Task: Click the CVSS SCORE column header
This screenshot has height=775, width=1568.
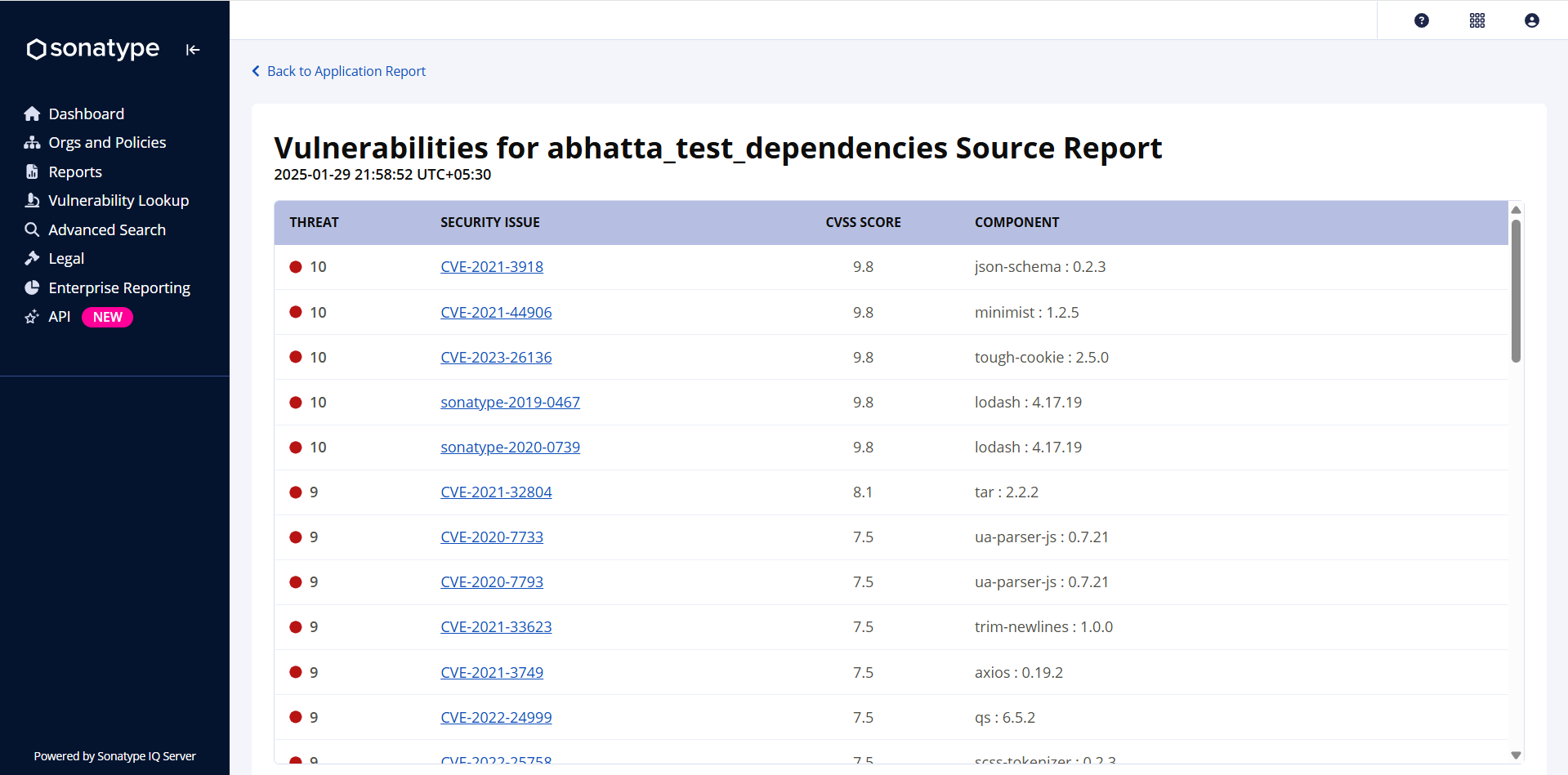Action: (863, 222)
